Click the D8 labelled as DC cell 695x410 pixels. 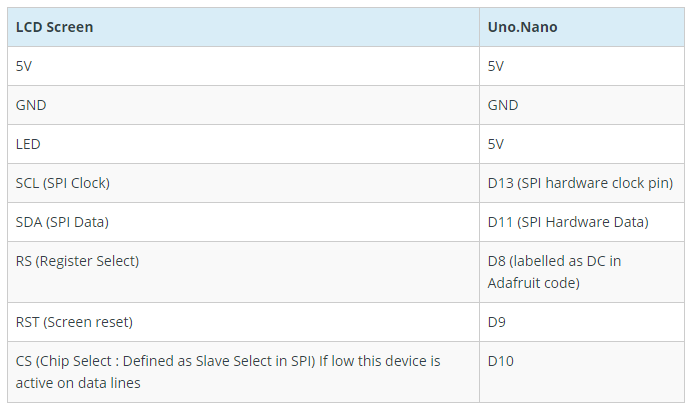(582, 272)
